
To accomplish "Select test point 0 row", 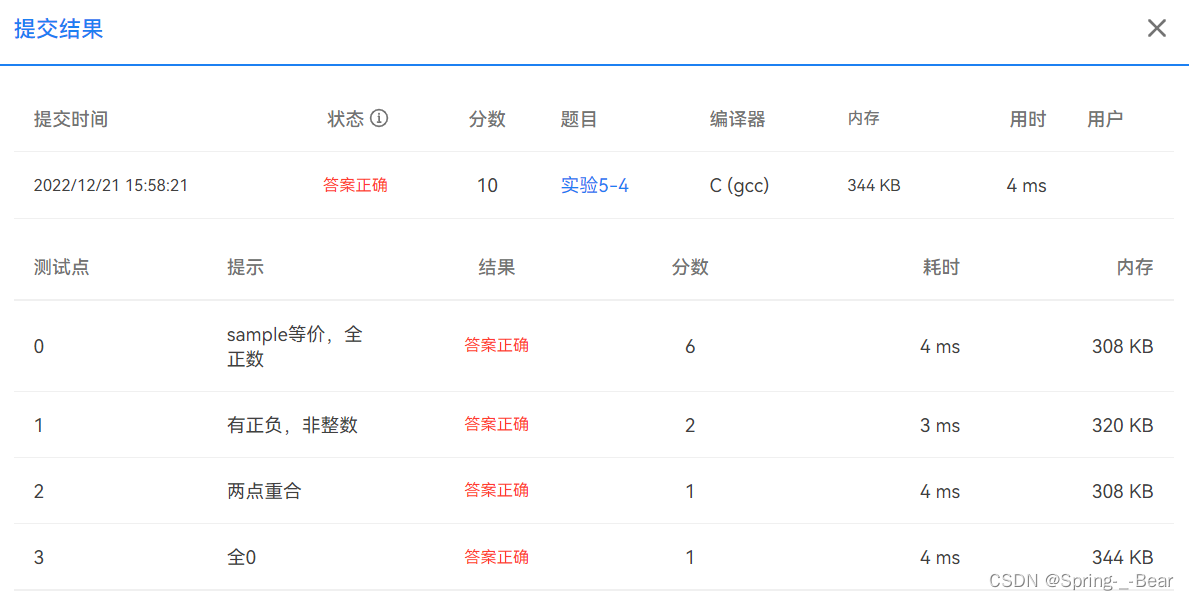I will pyautogui.click(x=38, y=346).
